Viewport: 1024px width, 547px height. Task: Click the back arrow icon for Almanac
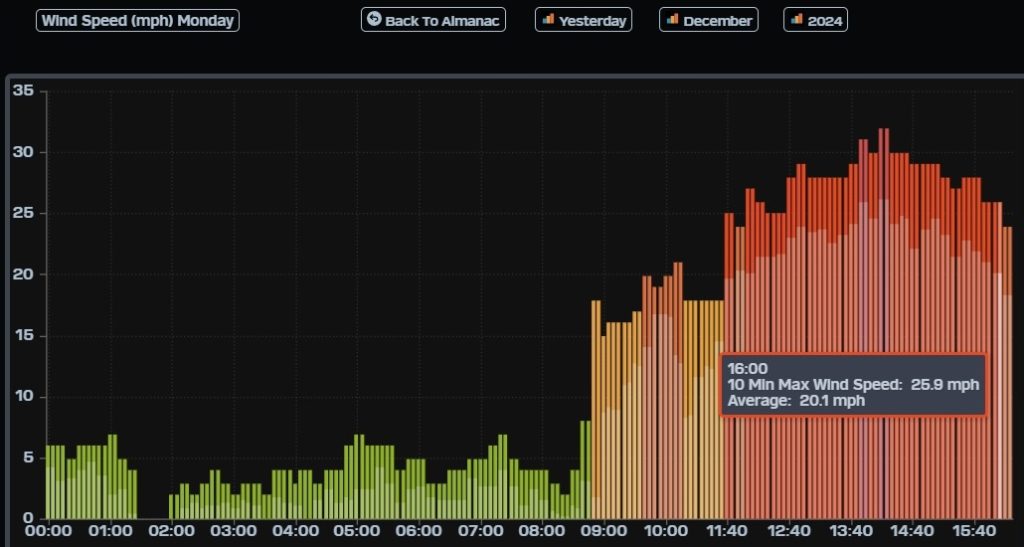374,19
